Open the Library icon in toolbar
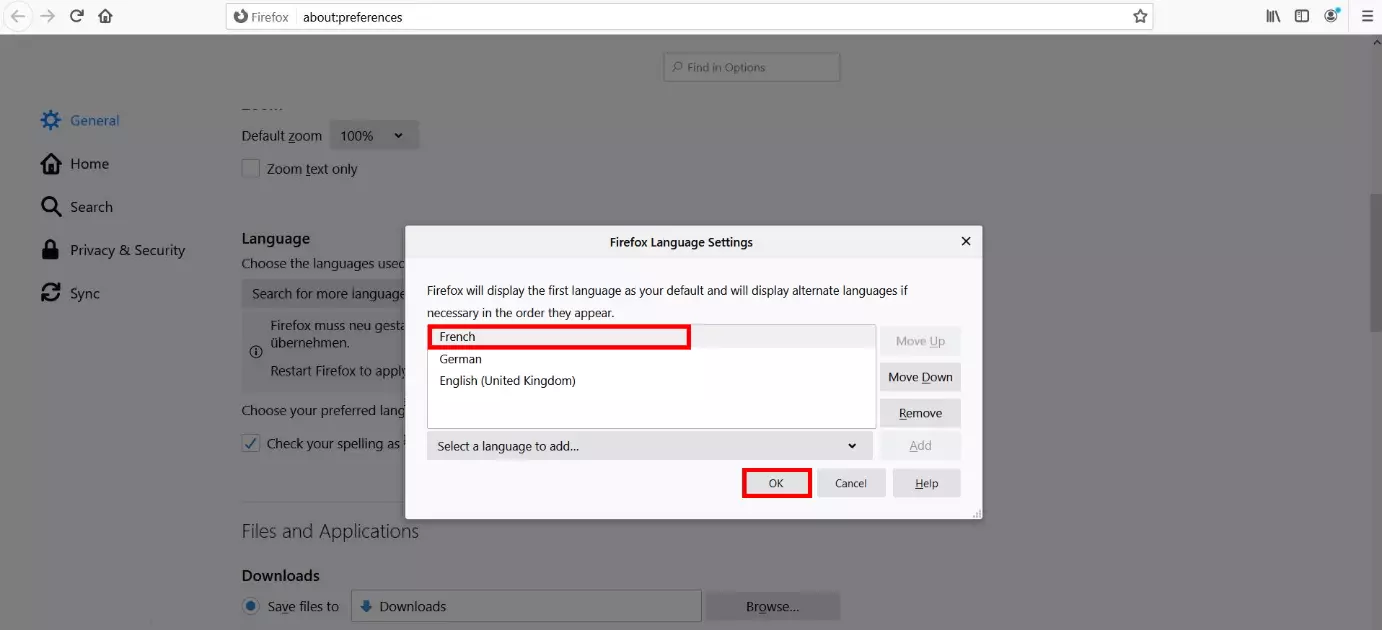1382x630 pixels. click(x=1273, y=16)
